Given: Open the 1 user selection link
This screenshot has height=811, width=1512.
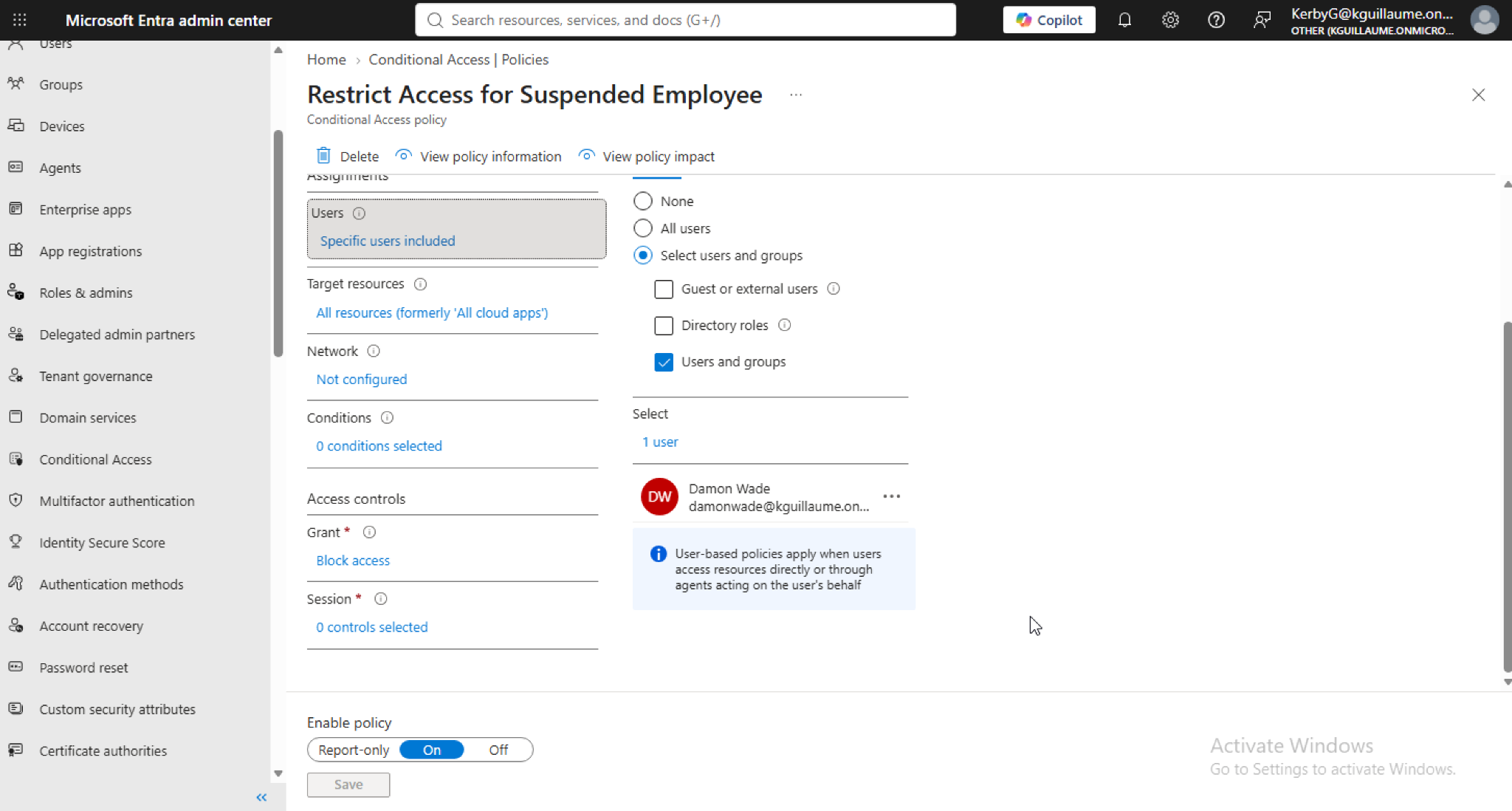Looking at the screenshot, I should 660,442.
